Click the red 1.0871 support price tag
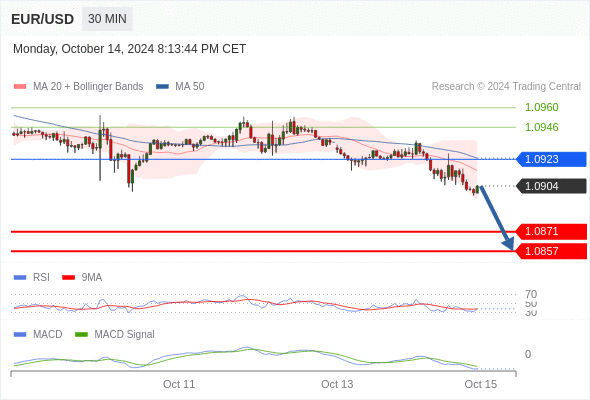The width and height of the screenshot is (590, 400). pyautogui.click(x=551, y=231)
